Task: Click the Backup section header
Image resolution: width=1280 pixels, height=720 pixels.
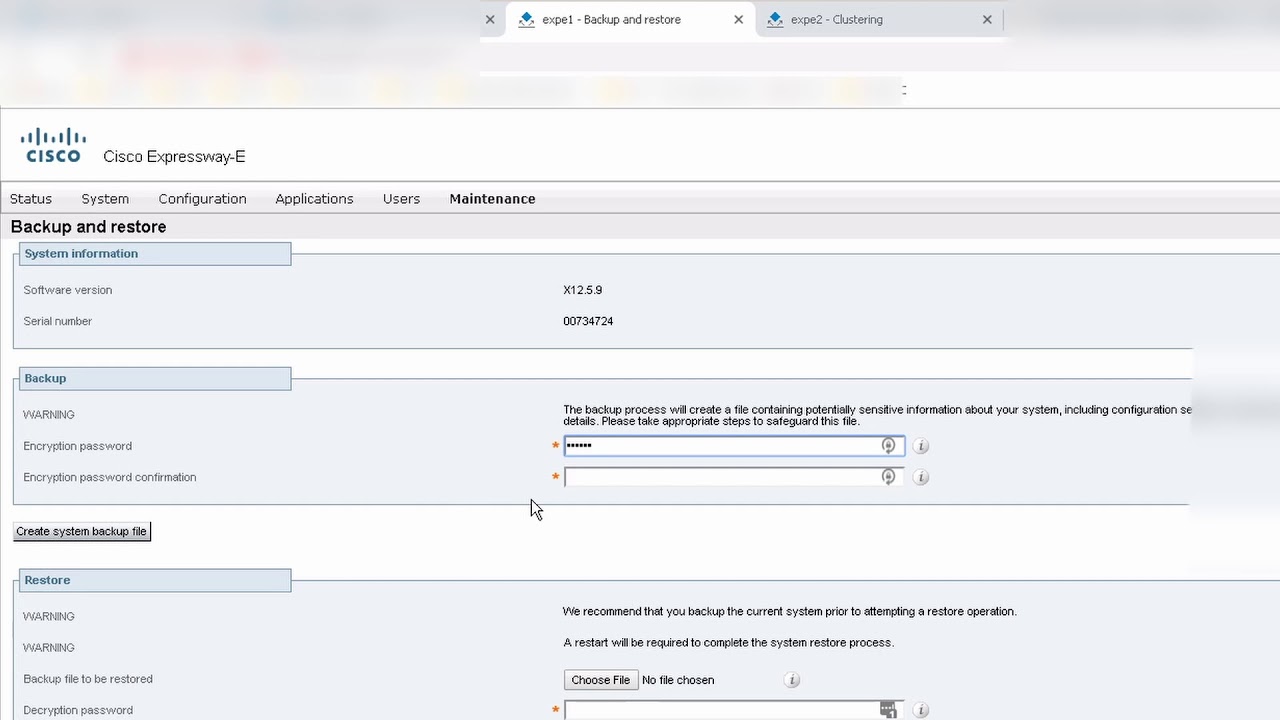Action: 154,379
